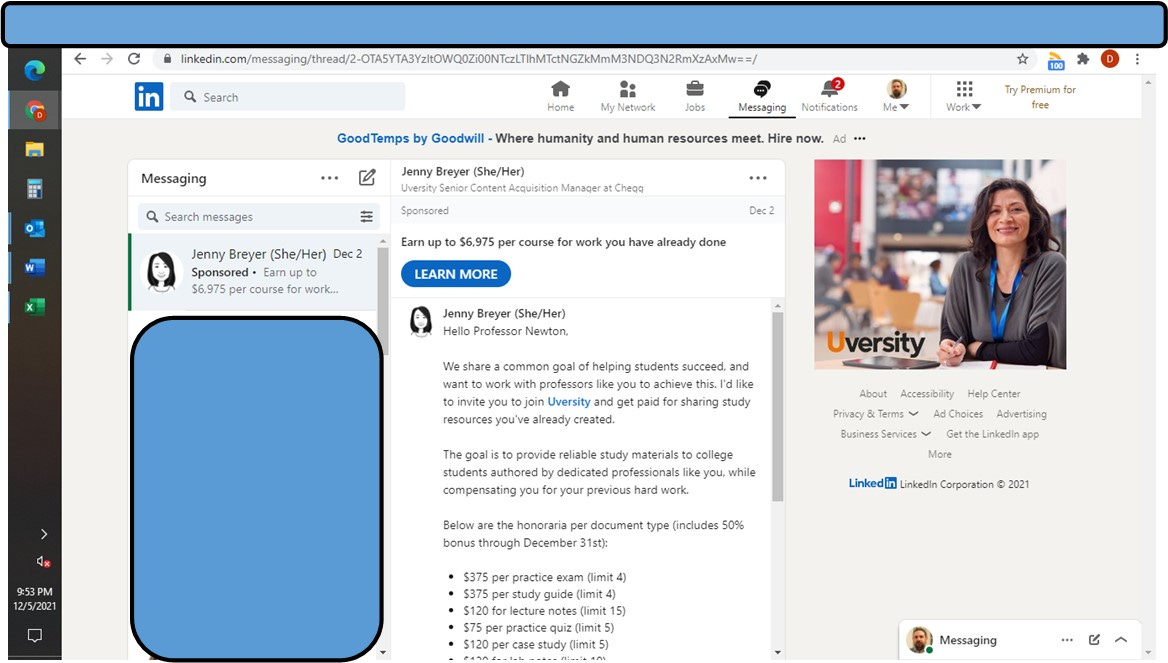
Task: Click the More footer link
Action: 939,454
